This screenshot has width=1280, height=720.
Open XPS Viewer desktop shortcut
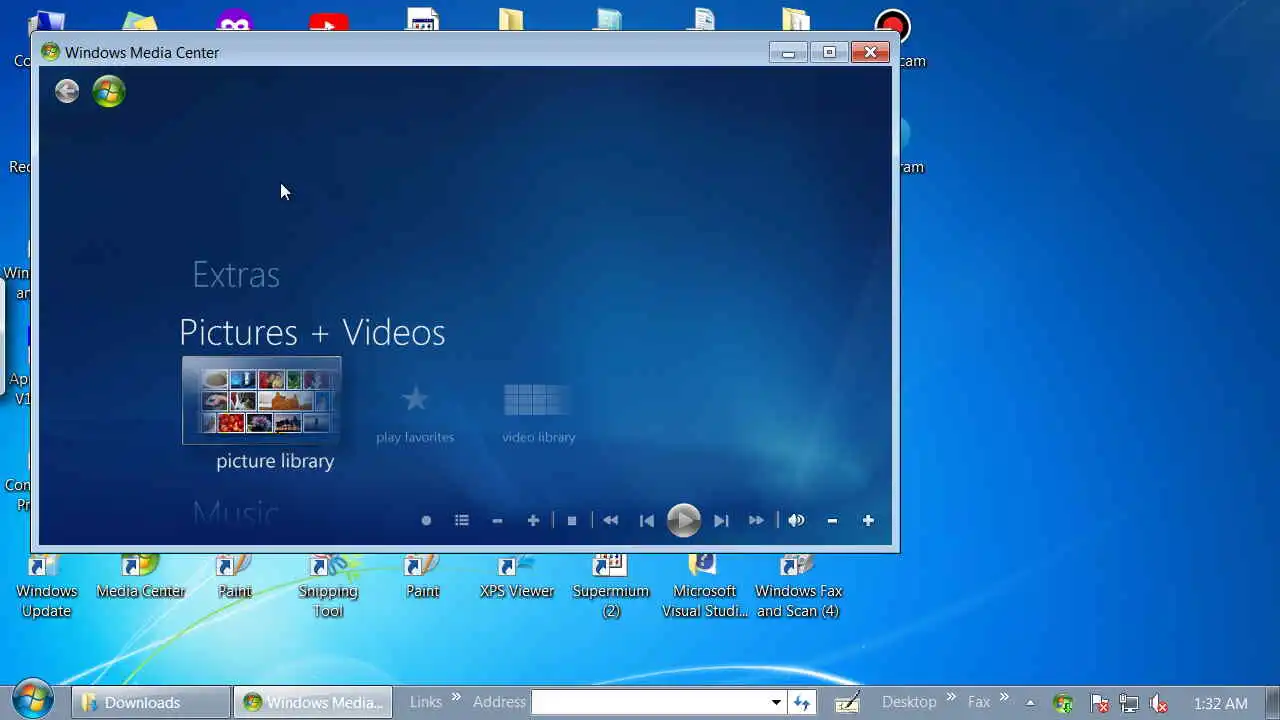point(517,577)
